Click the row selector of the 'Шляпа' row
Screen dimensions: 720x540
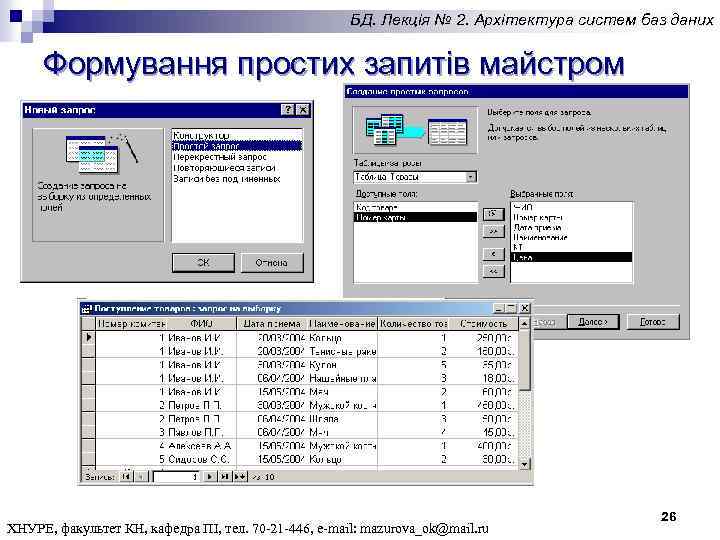click(88, 419)
